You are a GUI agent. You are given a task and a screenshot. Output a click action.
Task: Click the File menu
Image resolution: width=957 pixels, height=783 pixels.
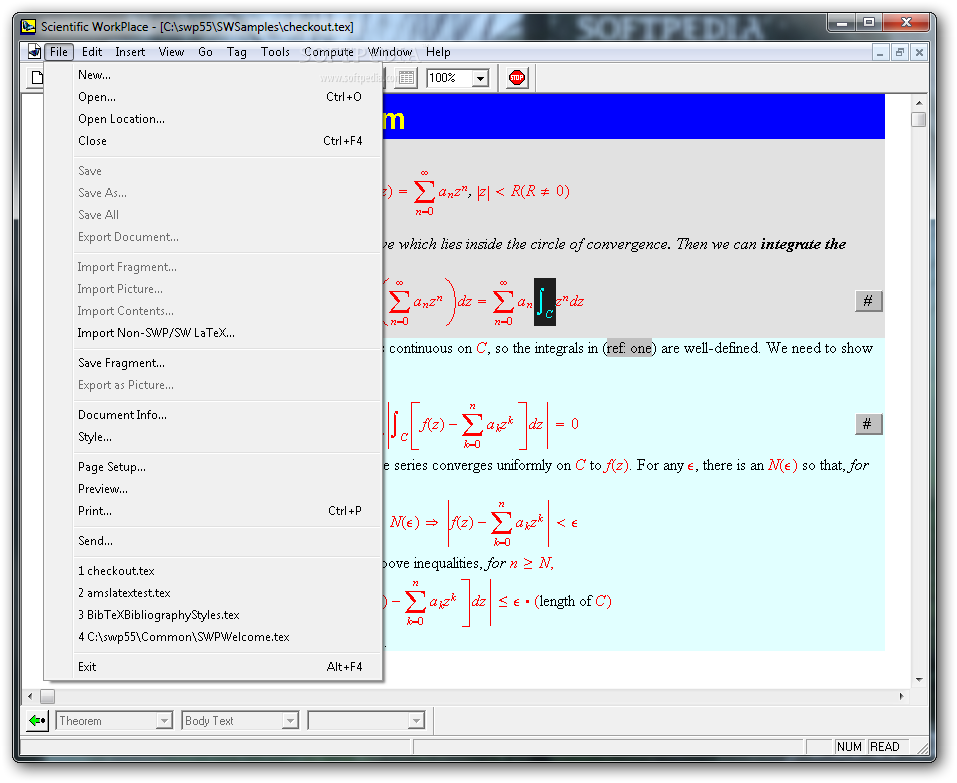coord(59,52)
